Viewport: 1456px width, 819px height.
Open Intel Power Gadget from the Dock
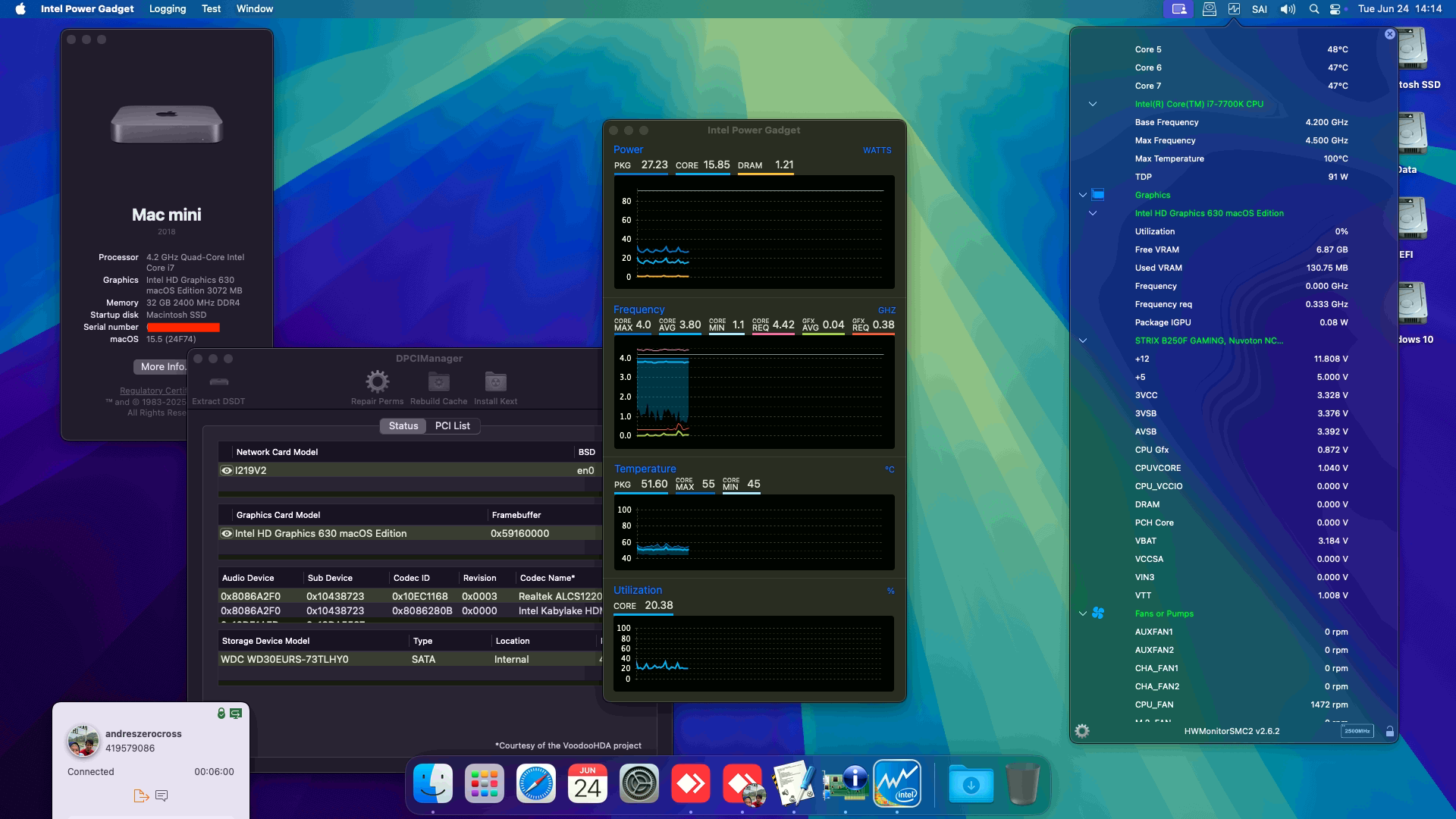[897, 783]
